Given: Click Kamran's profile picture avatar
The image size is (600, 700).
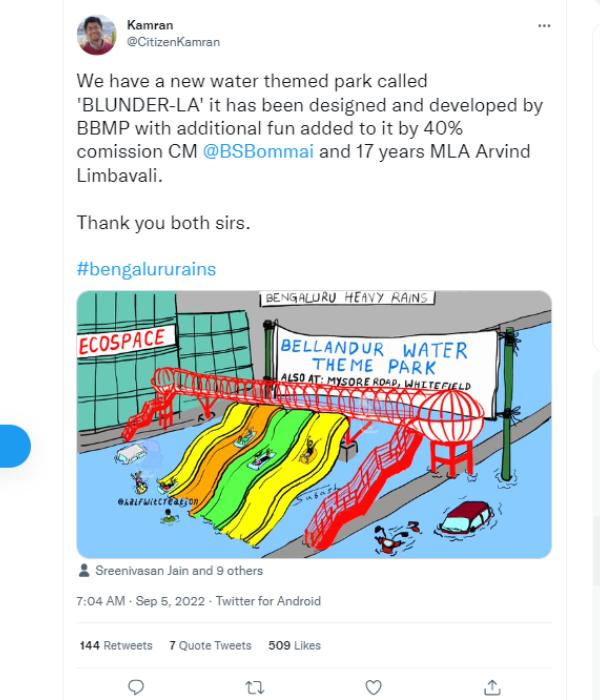Looking at the screenshot, I should tap(97, 35).
